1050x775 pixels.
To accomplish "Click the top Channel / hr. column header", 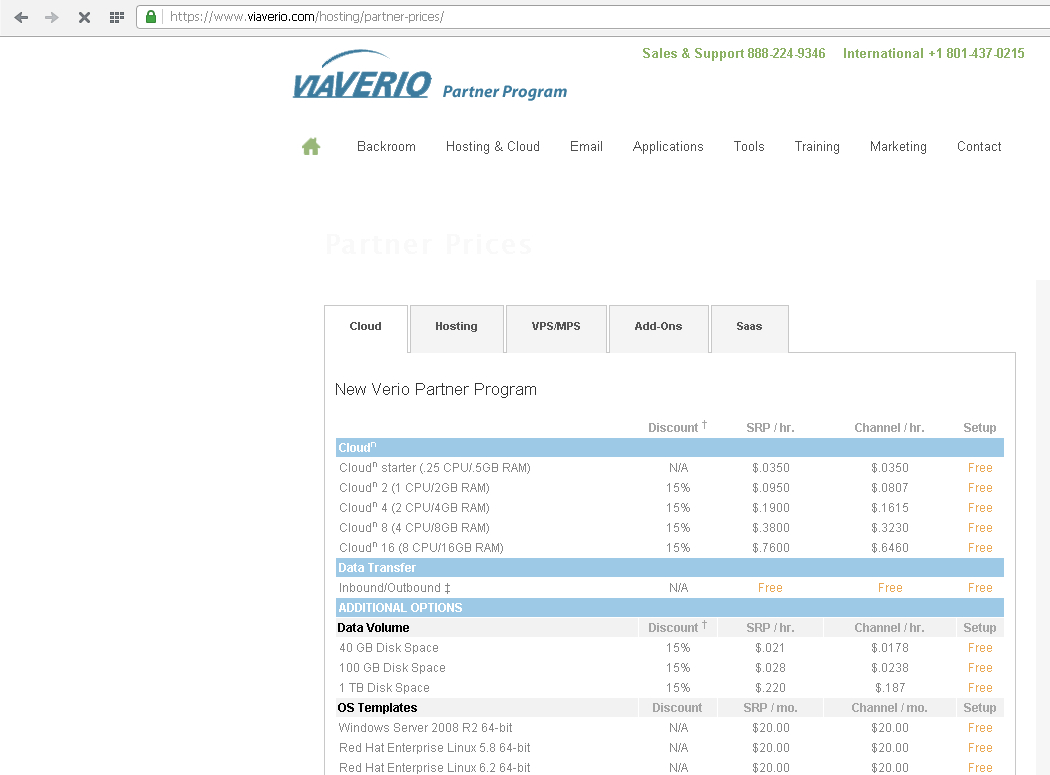I will click(x=889, y=427).
